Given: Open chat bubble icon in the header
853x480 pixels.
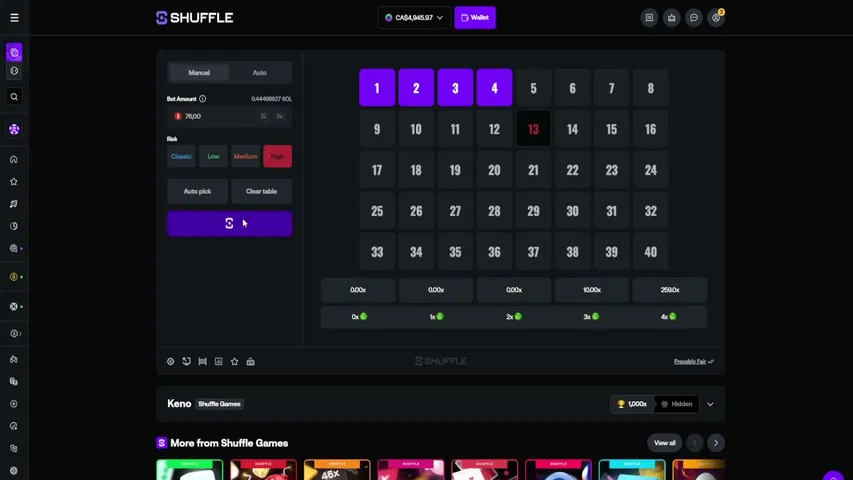Looking at the screenshot, I should click(694, 18).
